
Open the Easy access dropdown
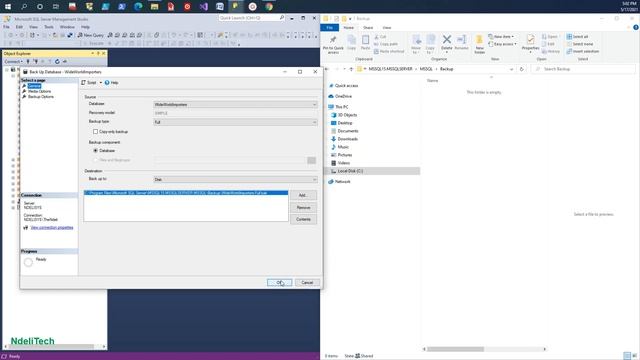[502, 44]
